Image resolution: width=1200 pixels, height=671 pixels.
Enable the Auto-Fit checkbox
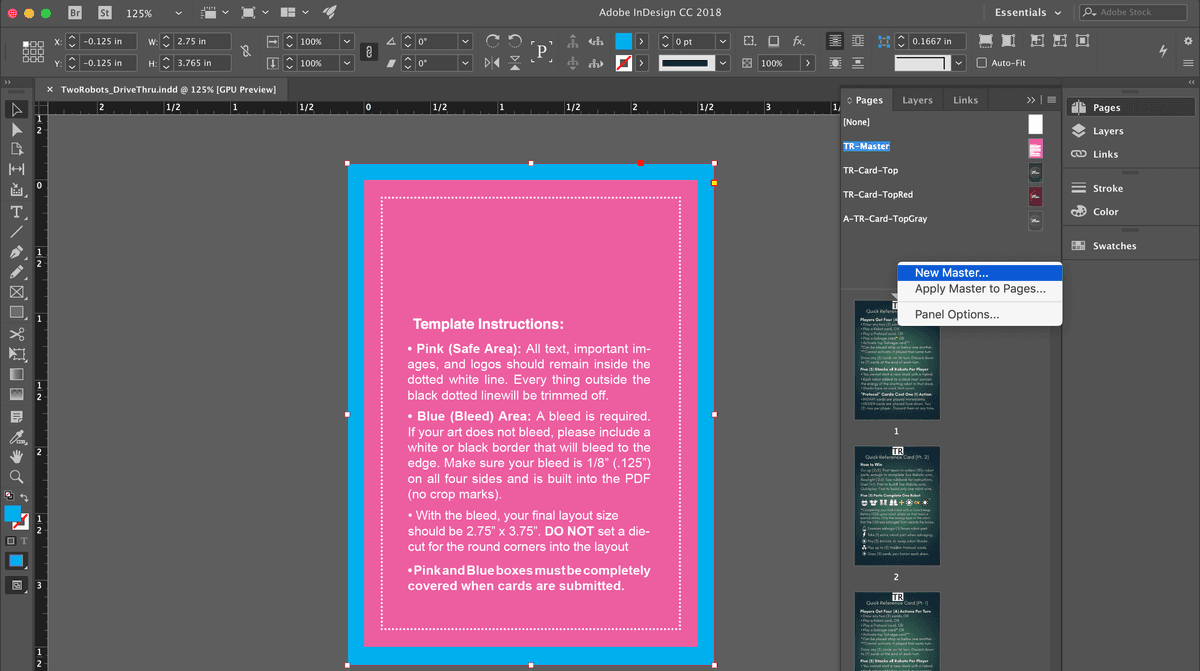pos(982,63)
